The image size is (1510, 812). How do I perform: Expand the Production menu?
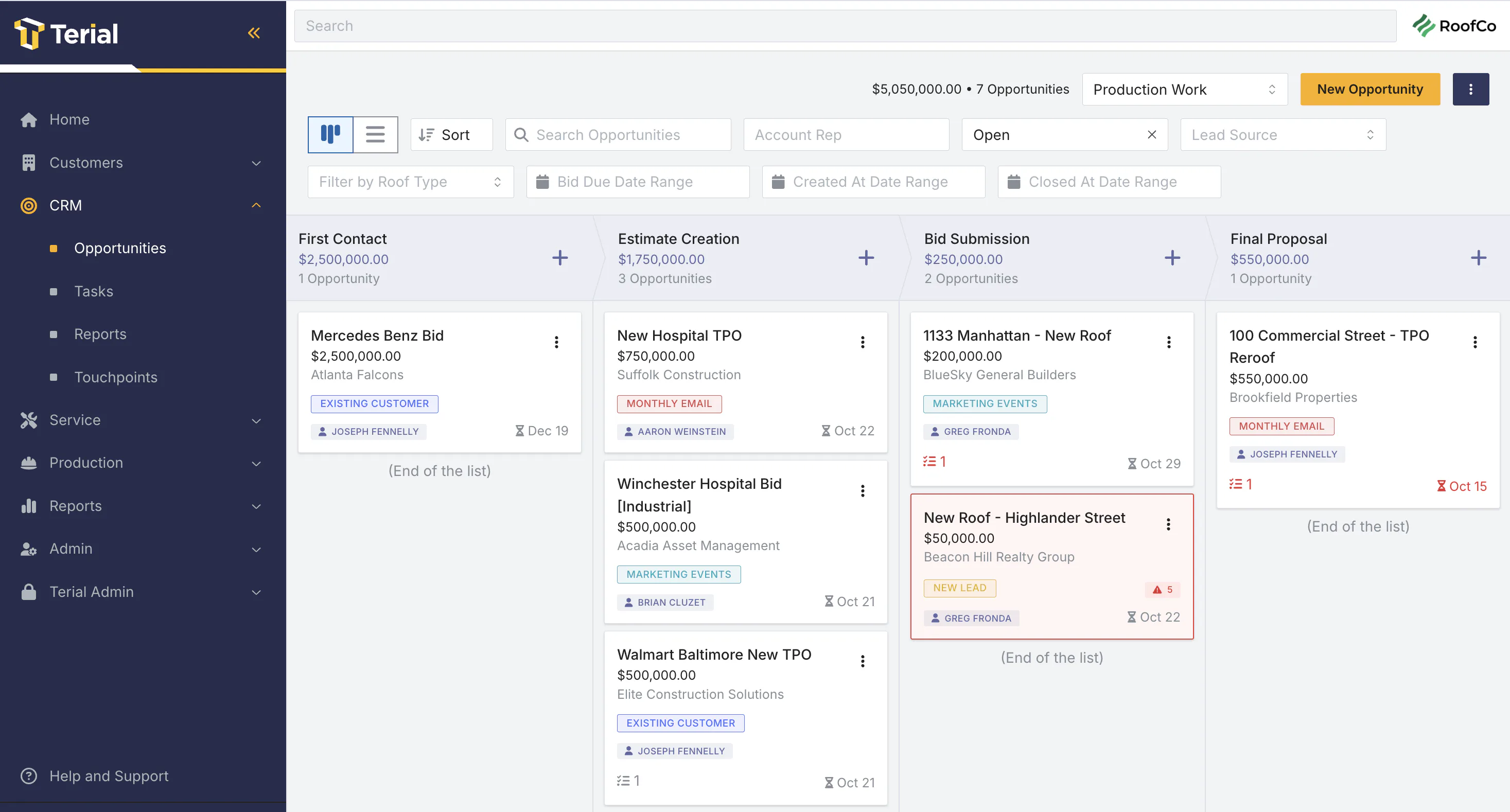(143, 463)
